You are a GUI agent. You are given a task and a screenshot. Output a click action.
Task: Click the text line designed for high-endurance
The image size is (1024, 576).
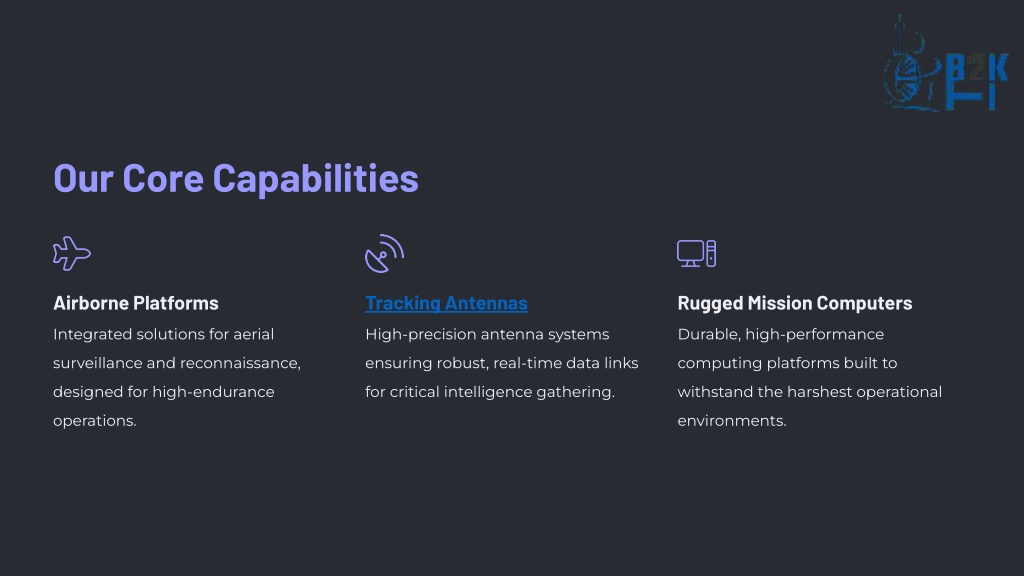[x=164, y=392]
